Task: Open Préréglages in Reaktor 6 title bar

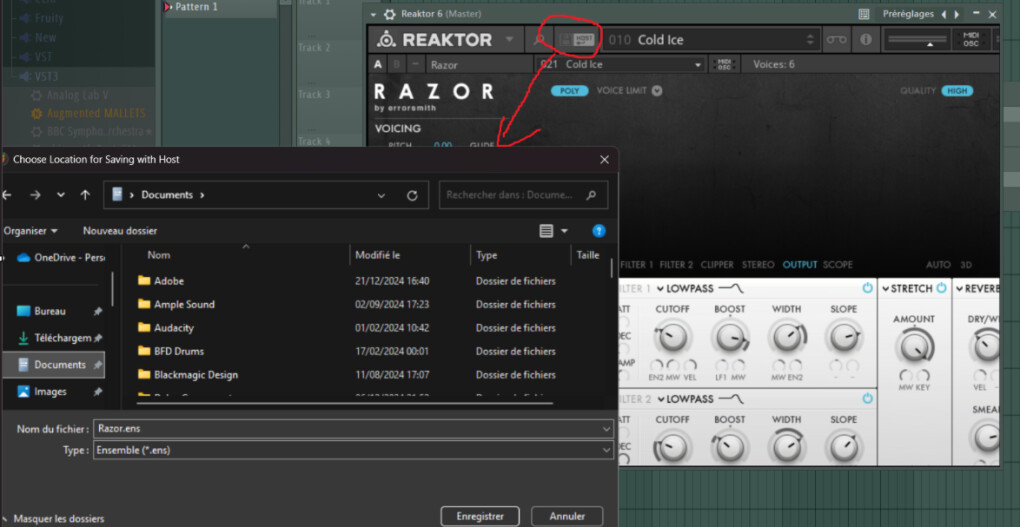Action: tap(907, 14)
